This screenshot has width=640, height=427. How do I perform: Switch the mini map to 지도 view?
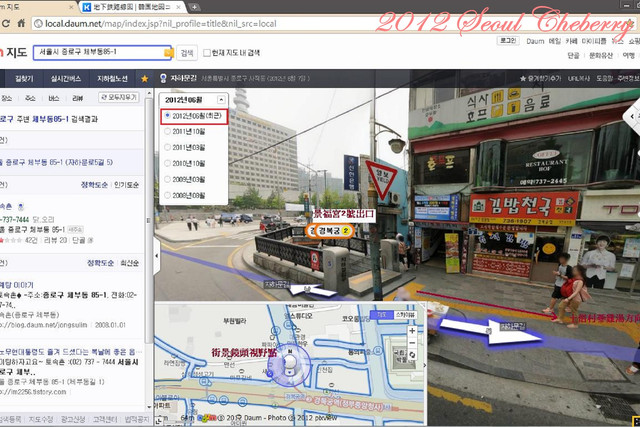tap(381, 315)
